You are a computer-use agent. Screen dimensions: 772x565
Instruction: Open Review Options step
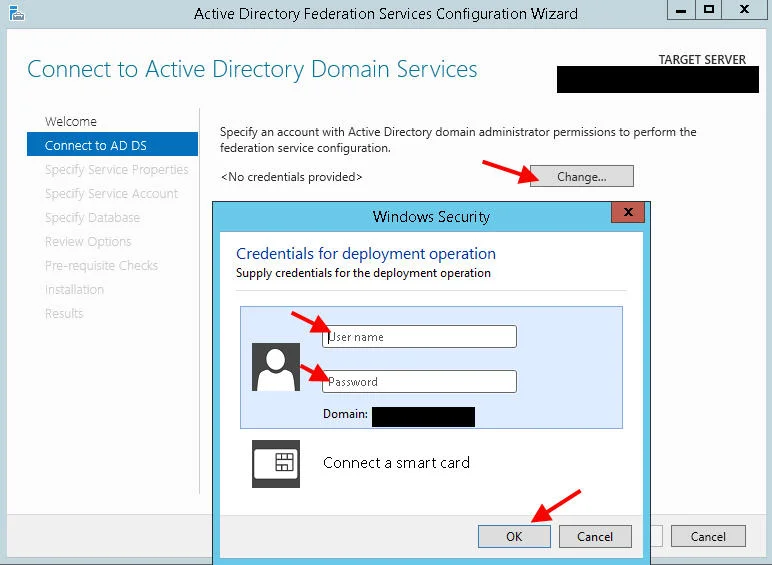pos(88,242)
